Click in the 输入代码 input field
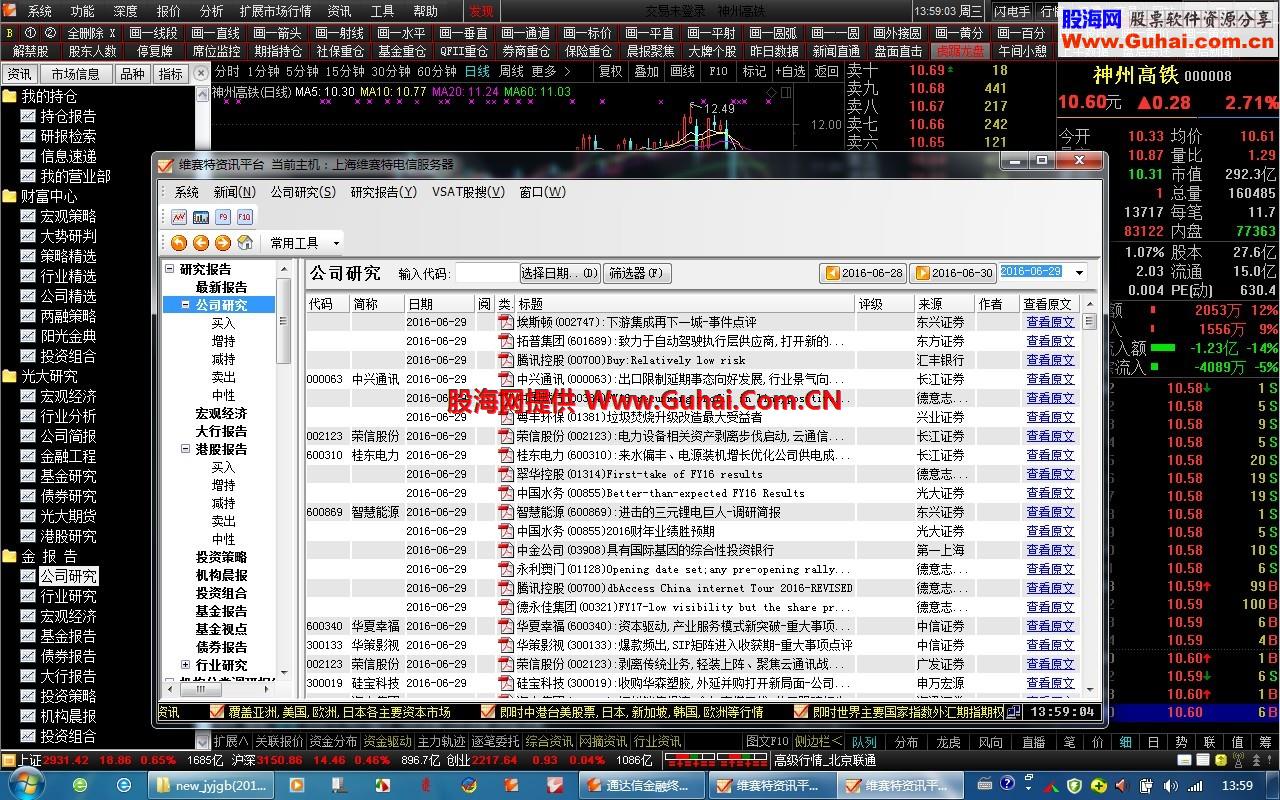 [x=486, y=273]
